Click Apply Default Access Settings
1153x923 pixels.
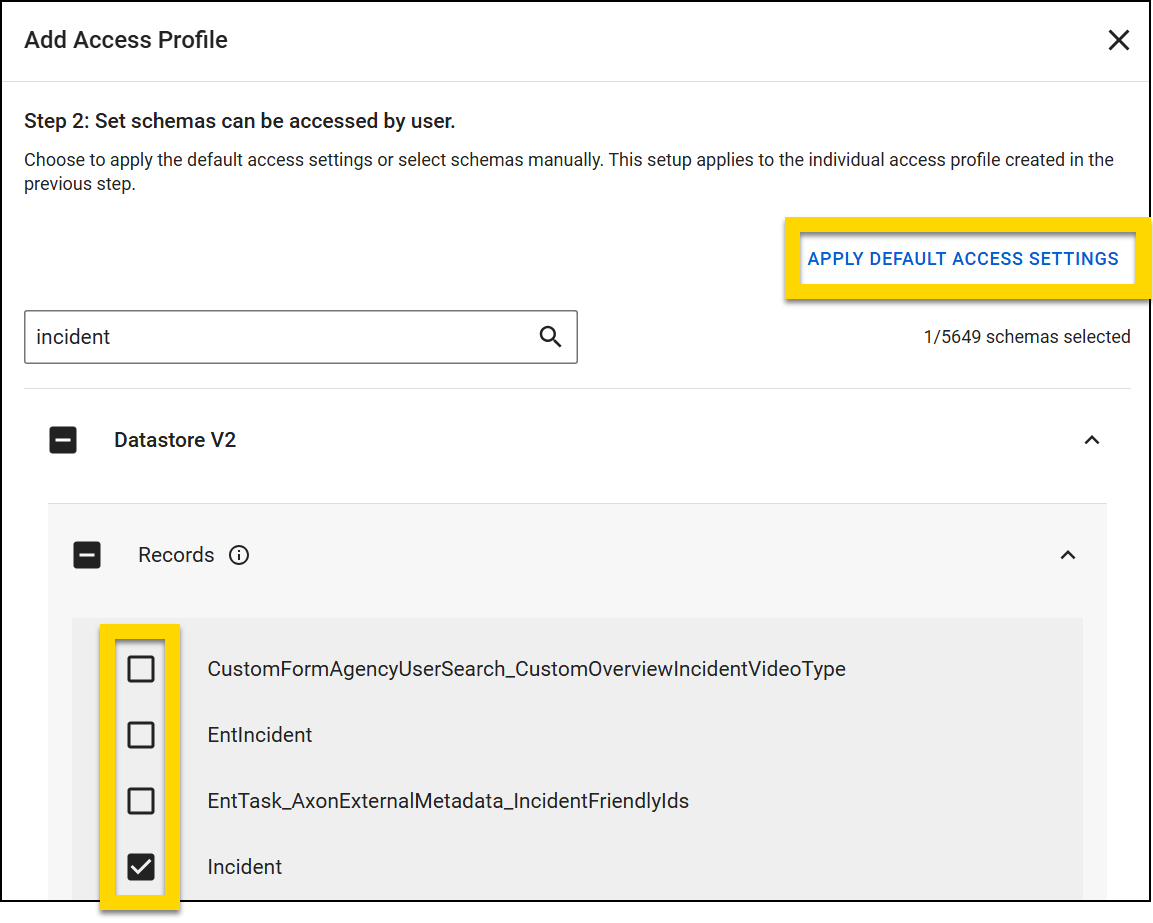962,259
